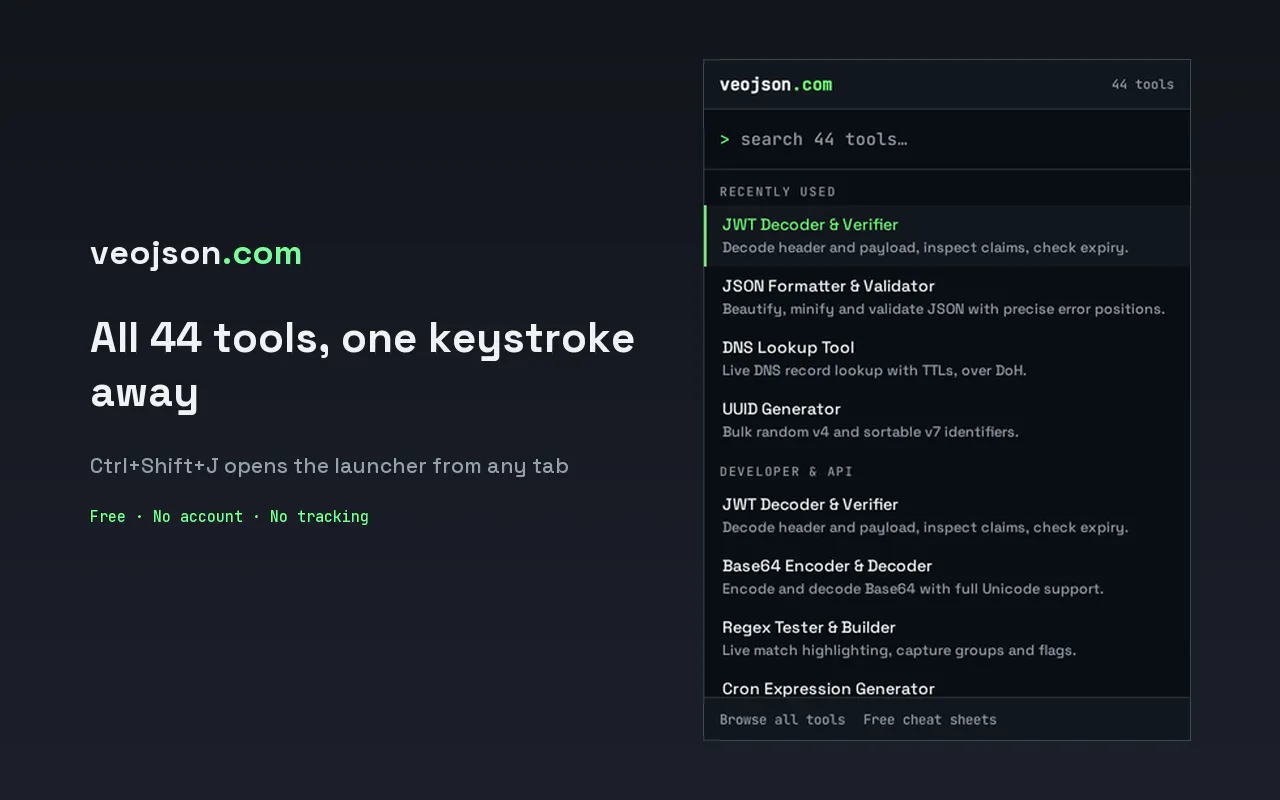Click 'Encode and decode Base64 with full Unicode' text
Viewport: 1280px width, 800px height.
(913, 589)
